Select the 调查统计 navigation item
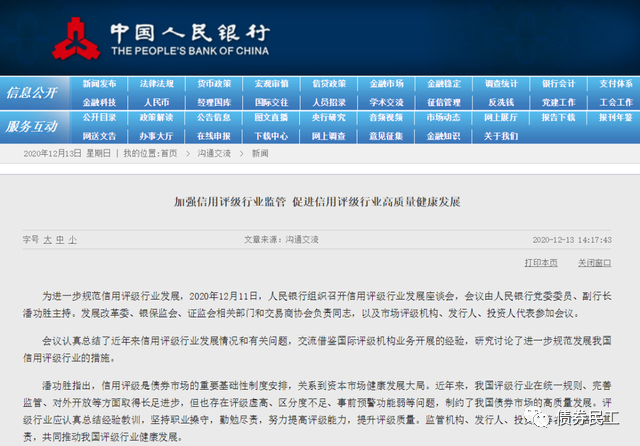 pyautogui.click(x=500, y=84)
